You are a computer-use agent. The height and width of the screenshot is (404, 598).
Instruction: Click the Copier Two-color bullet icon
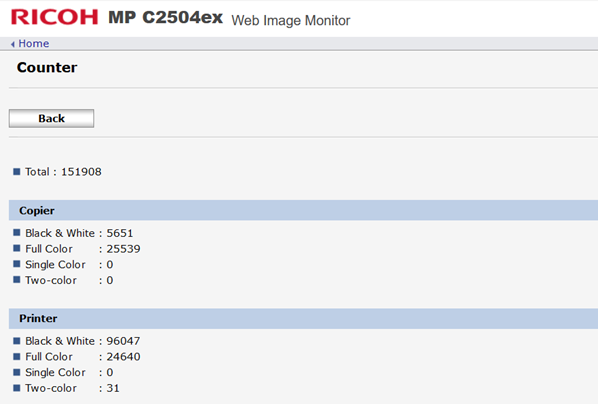16,279
